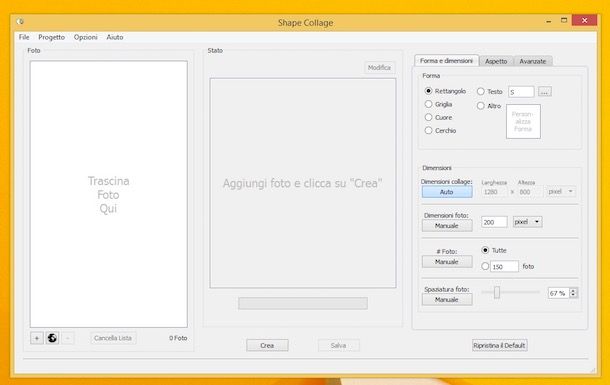Click the Personalizza Forma custom shape box
The width and height of the screenshot is (610, 385).
click(x=523, y=121)
